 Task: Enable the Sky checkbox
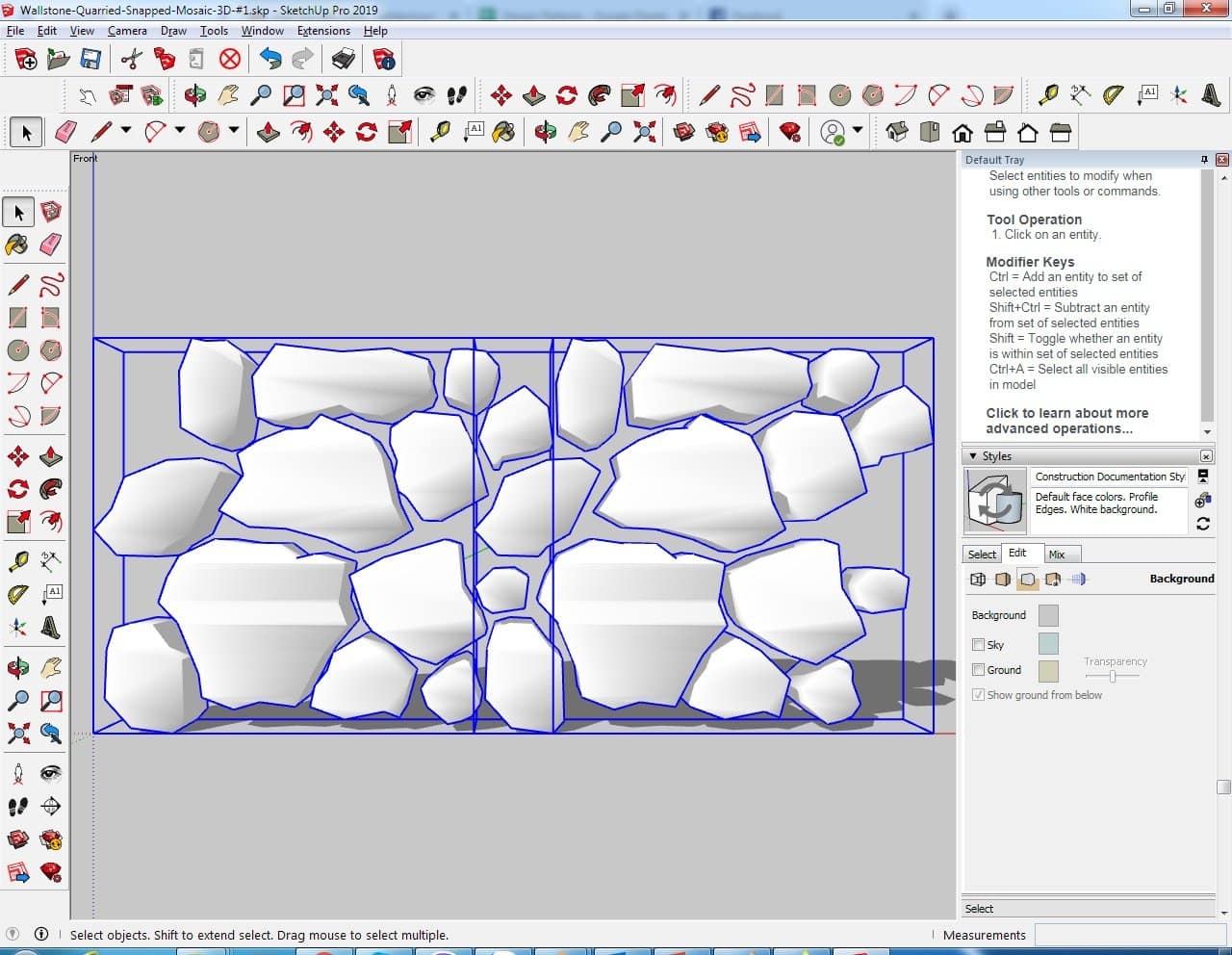978,645
